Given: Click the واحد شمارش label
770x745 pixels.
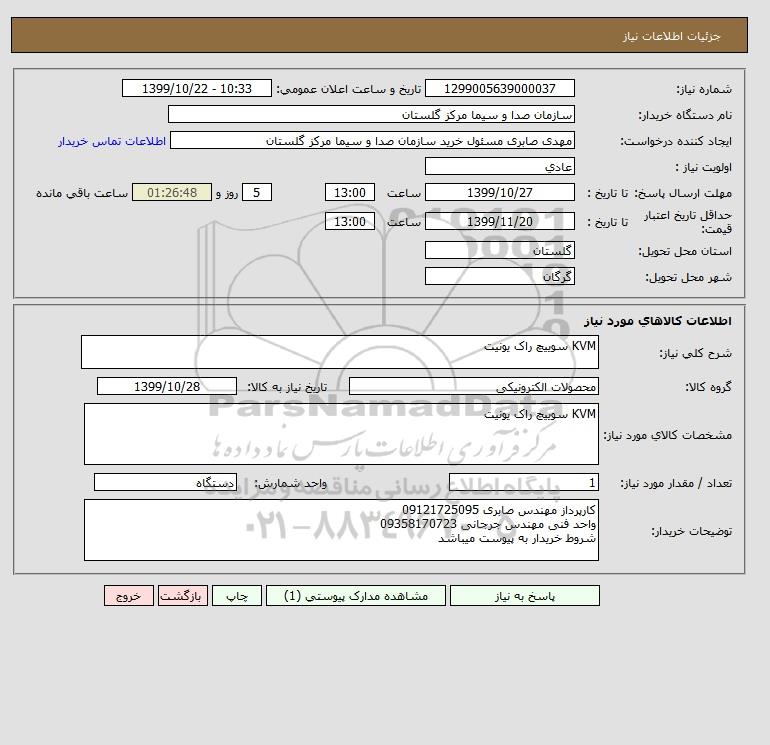Looking at the screenshot, I should [290, 483].
